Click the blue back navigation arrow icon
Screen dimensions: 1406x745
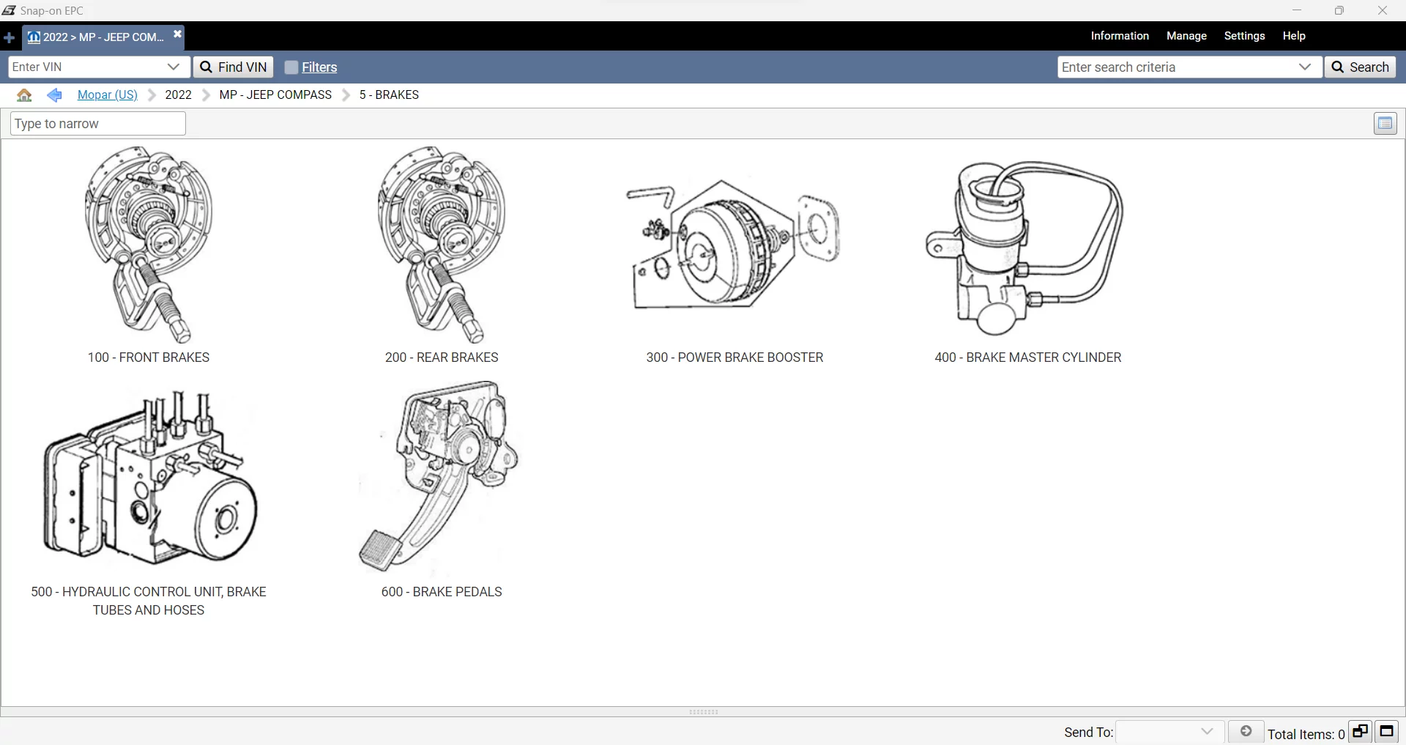(54, 94)
